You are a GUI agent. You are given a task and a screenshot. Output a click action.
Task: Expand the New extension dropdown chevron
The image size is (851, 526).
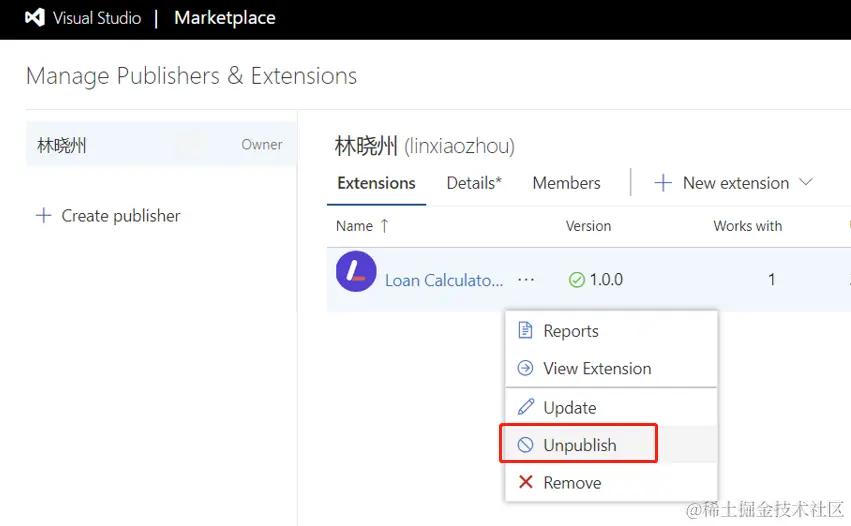click(x=806, y=182)
